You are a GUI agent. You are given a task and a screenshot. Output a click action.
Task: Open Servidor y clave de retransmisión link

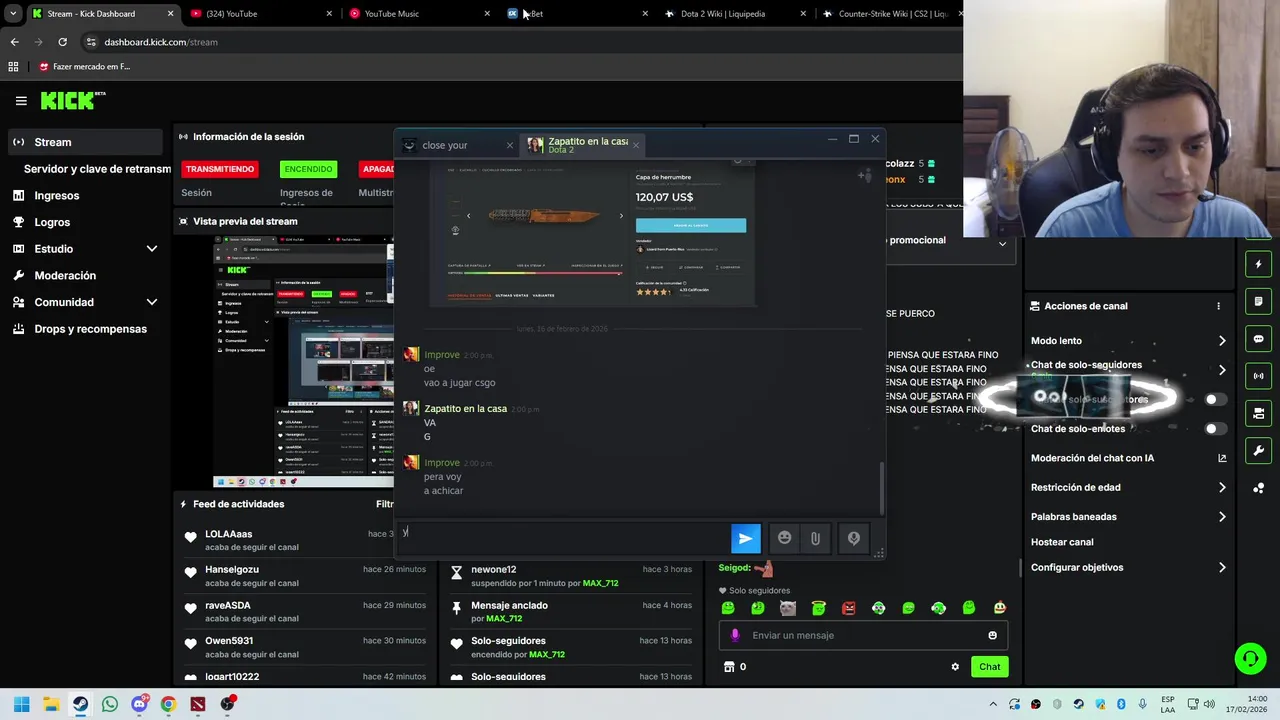97,169
